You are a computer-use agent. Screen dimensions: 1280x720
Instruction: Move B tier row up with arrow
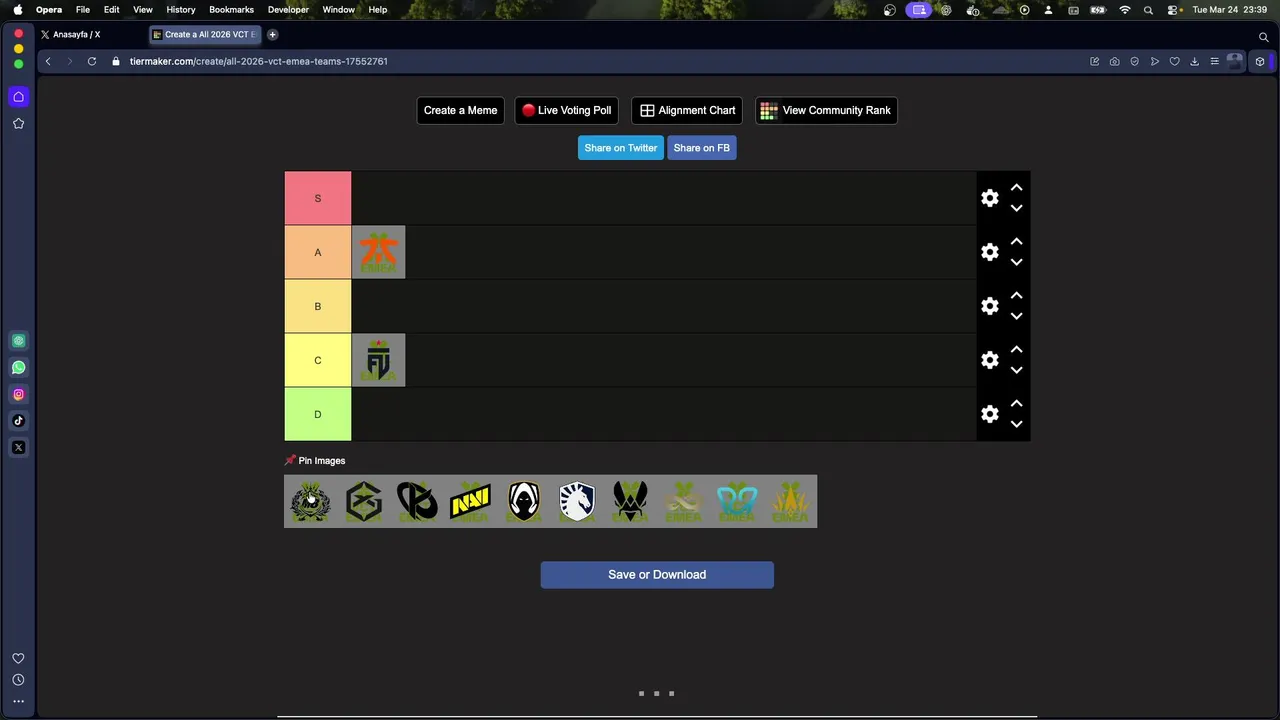pyautogui.click(x=1016, y=295)
